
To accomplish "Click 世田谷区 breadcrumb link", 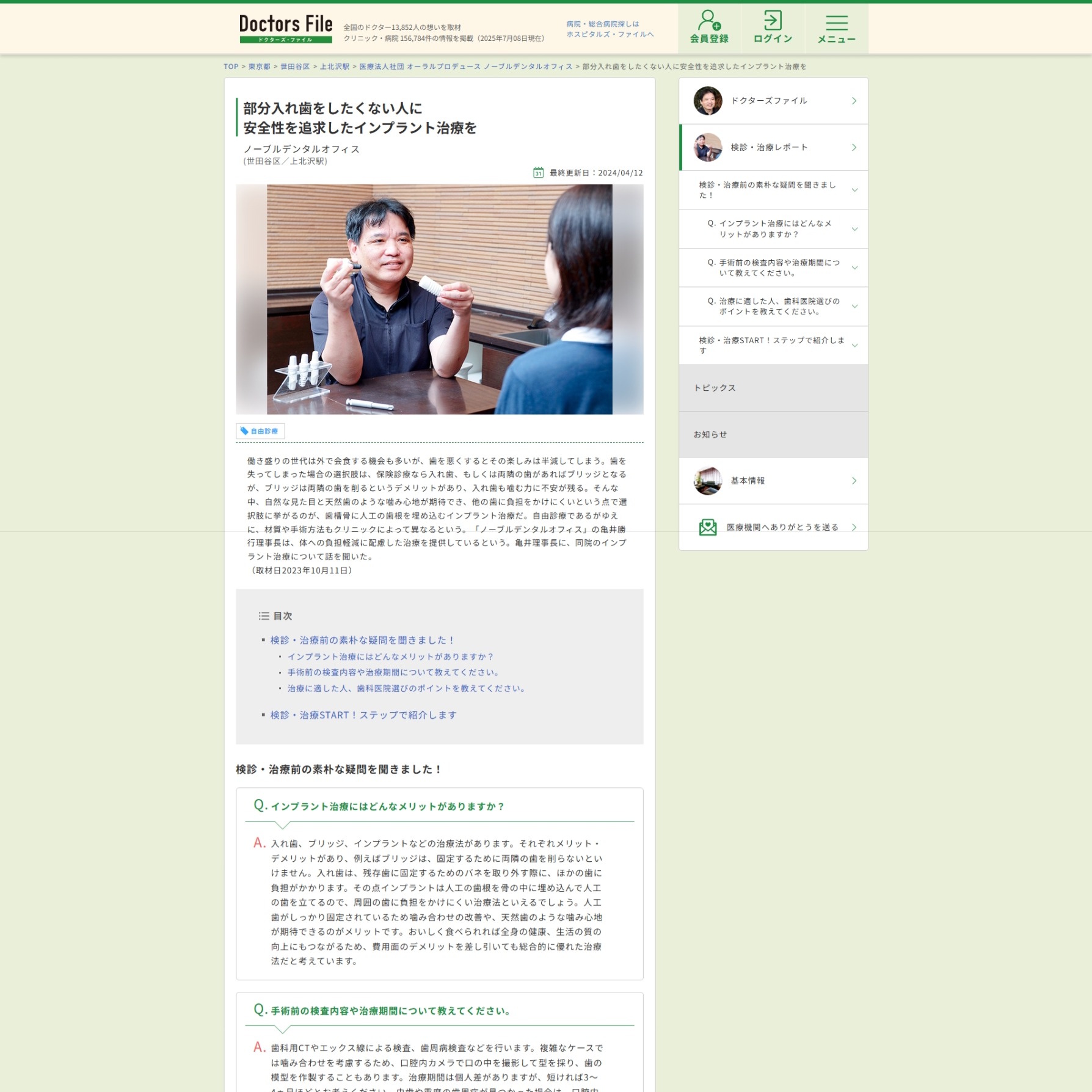I will 295,67.
